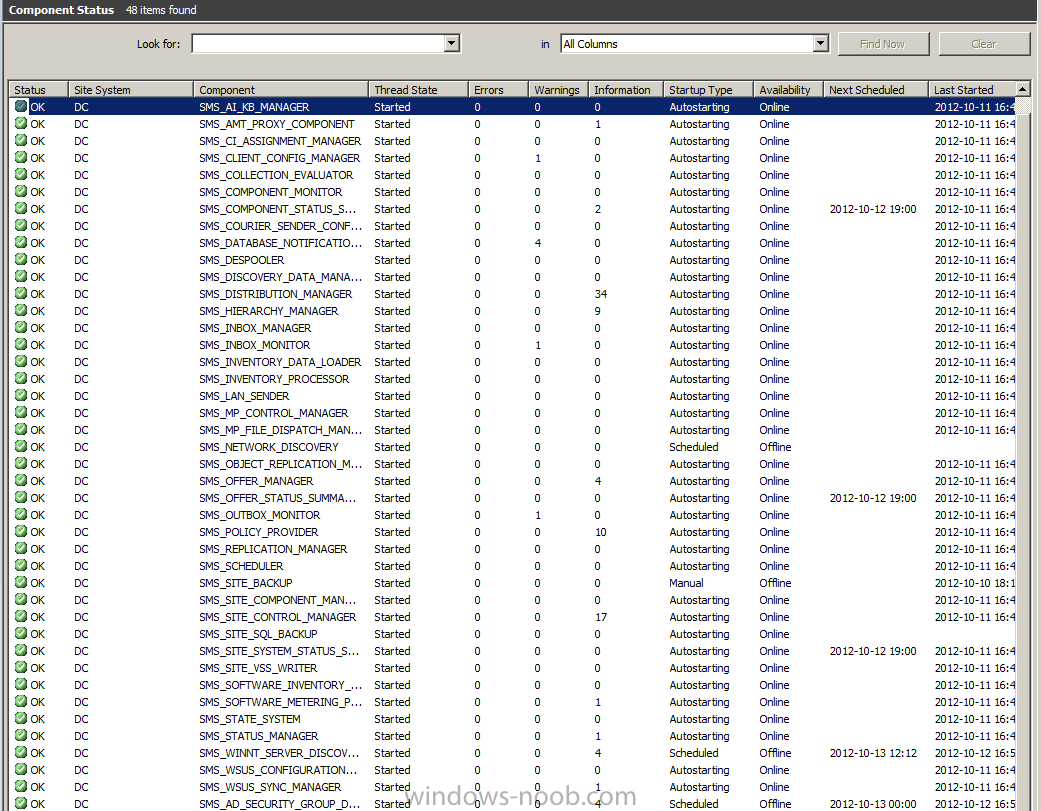Select the SMS_COMPONENT_STATUS_S... component name

pyautogui.click(x=278, y=209)
